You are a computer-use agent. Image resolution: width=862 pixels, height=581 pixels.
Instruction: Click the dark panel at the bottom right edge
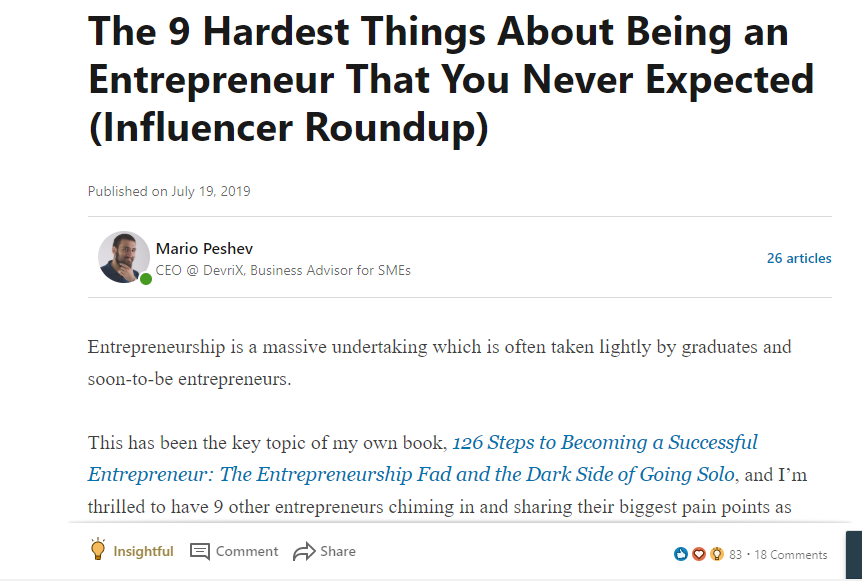point(854,555)
